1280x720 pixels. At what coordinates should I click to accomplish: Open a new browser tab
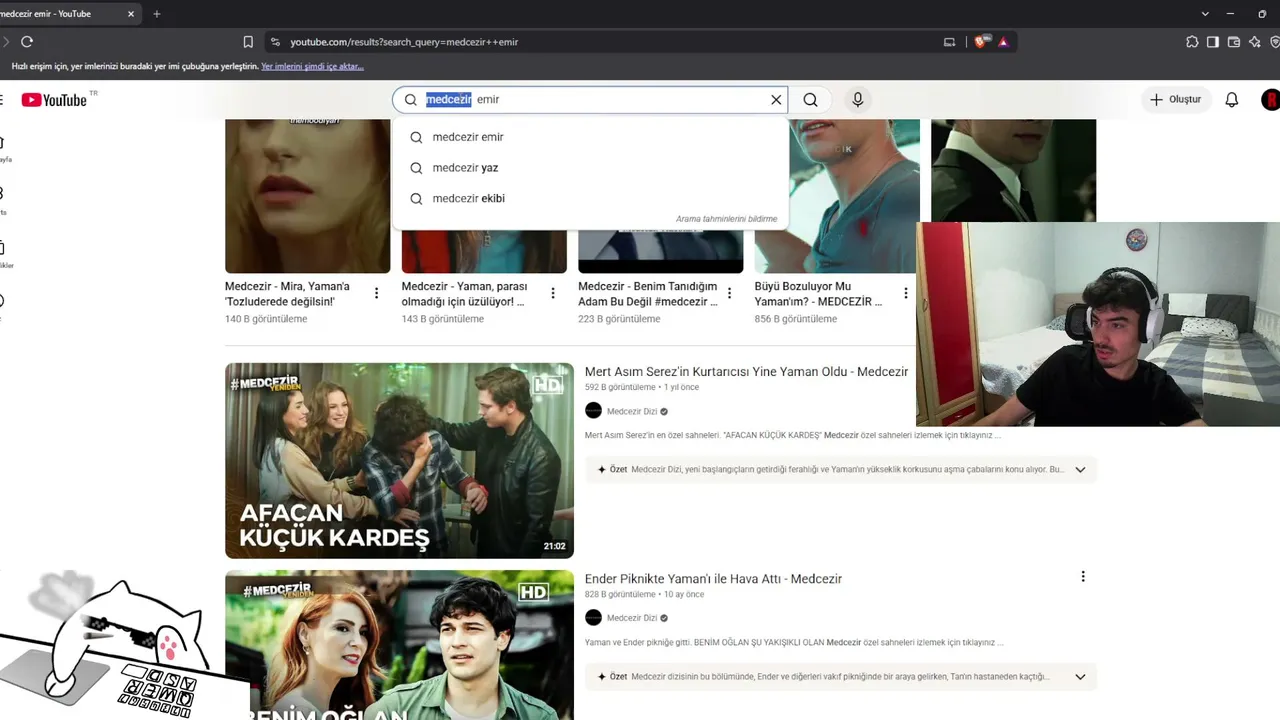point(156,14)
